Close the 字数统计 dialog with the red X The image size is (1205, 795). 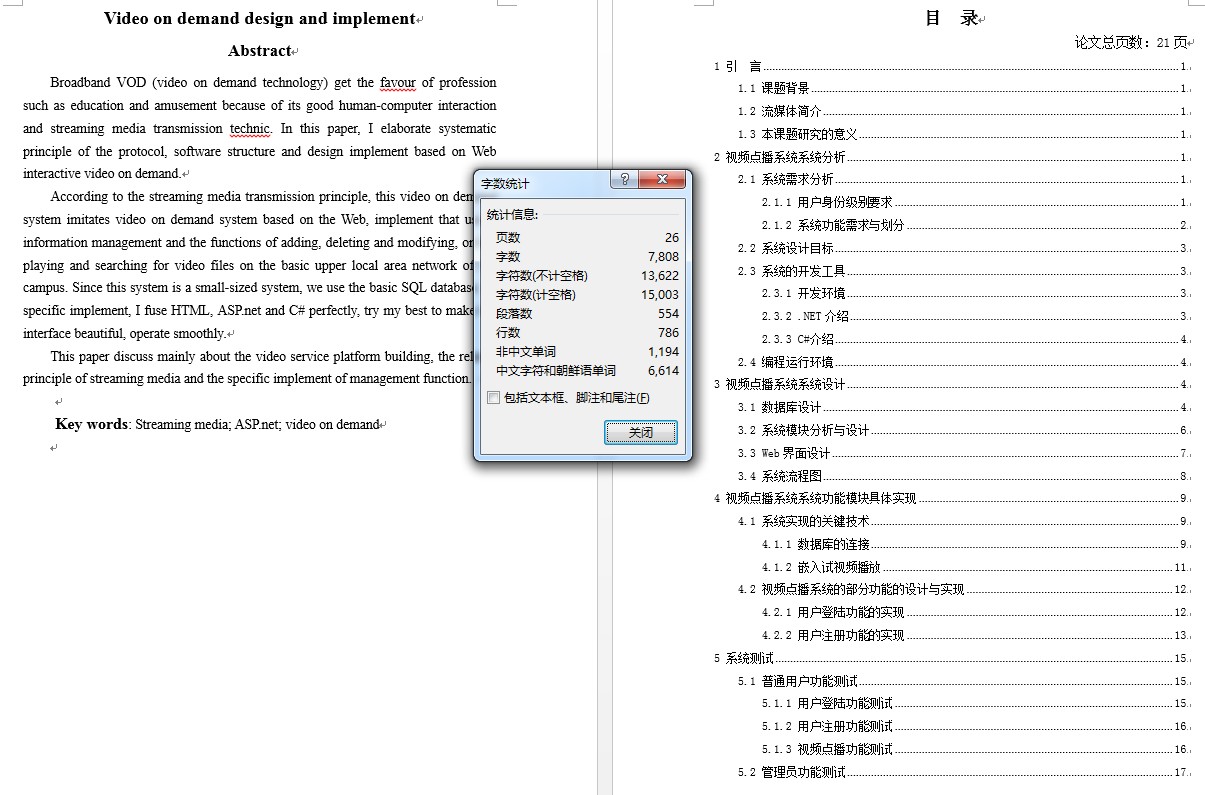click(x=661, y=179)
